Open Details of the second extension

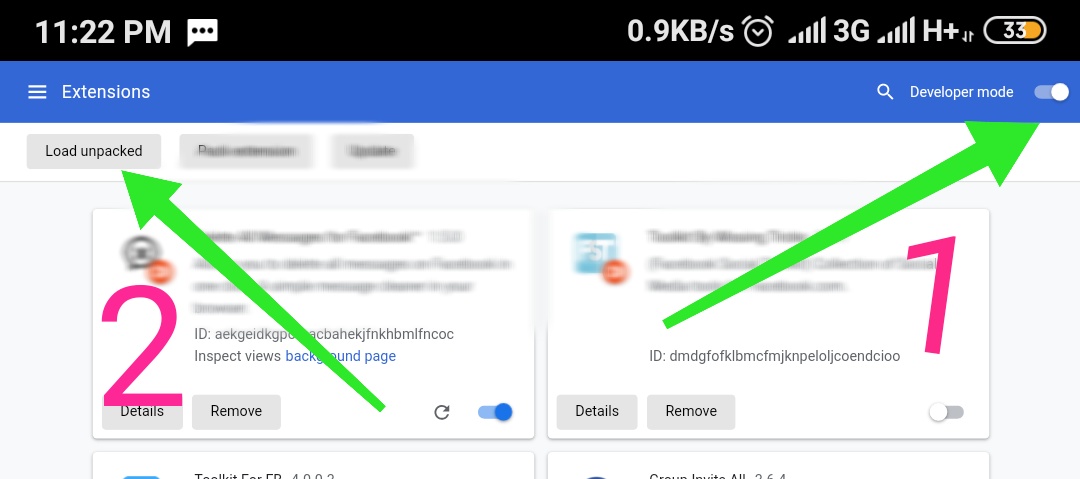597,411
